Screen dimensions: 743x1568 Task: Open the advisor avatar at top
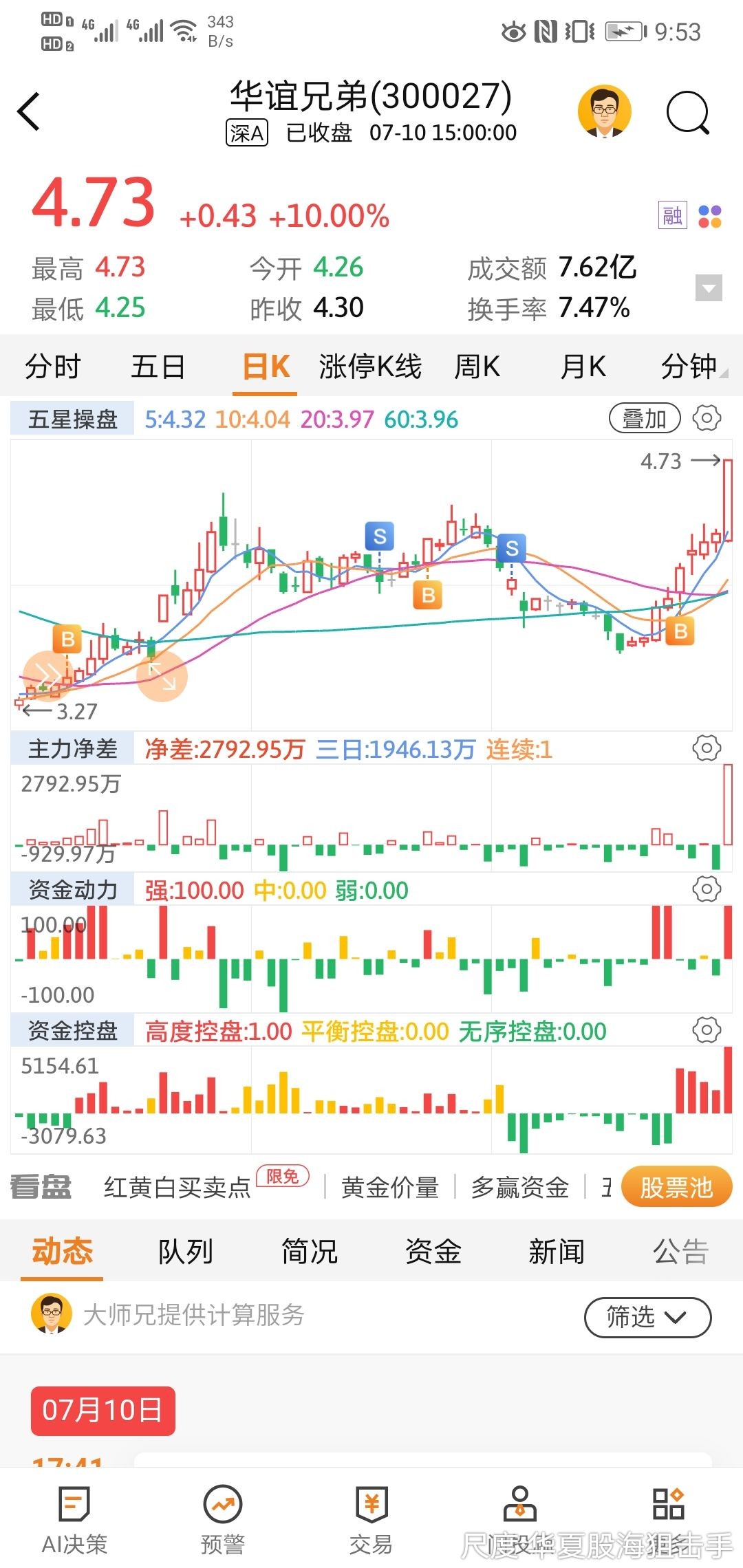605,111
